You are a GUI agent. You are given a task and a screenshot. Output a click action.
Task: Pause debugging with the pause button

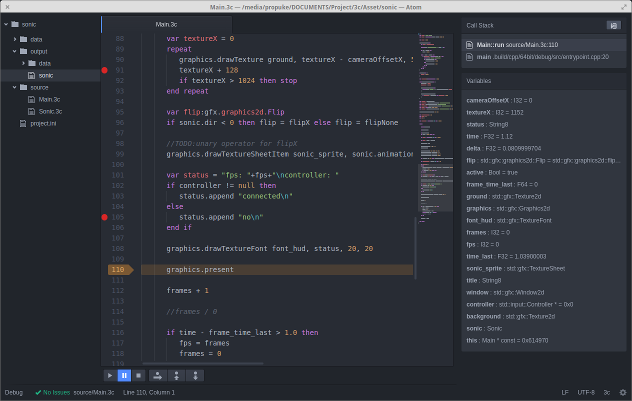pos(124,376)
